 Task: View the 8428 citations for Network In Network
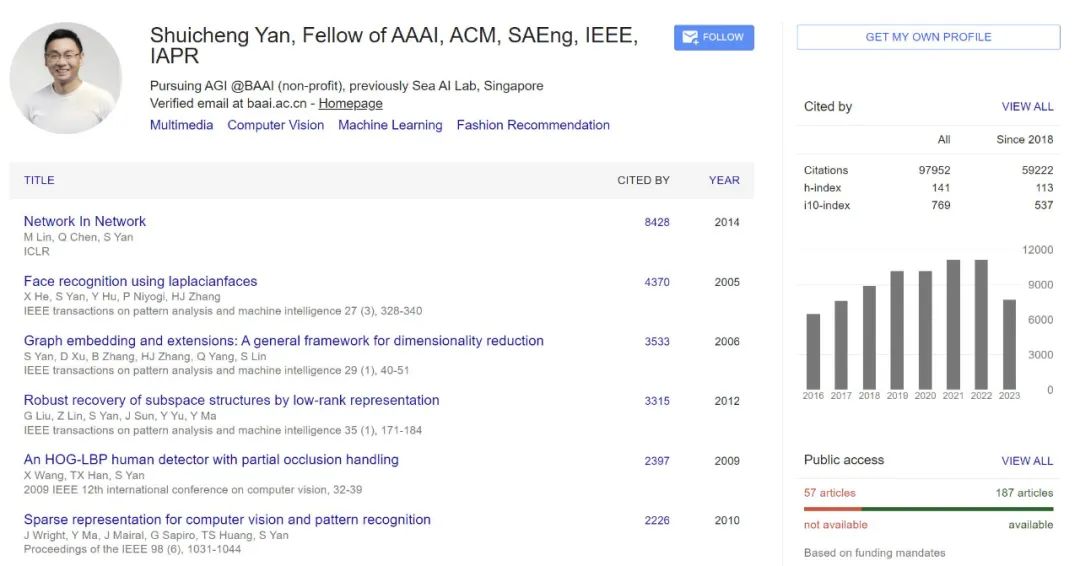657,222
